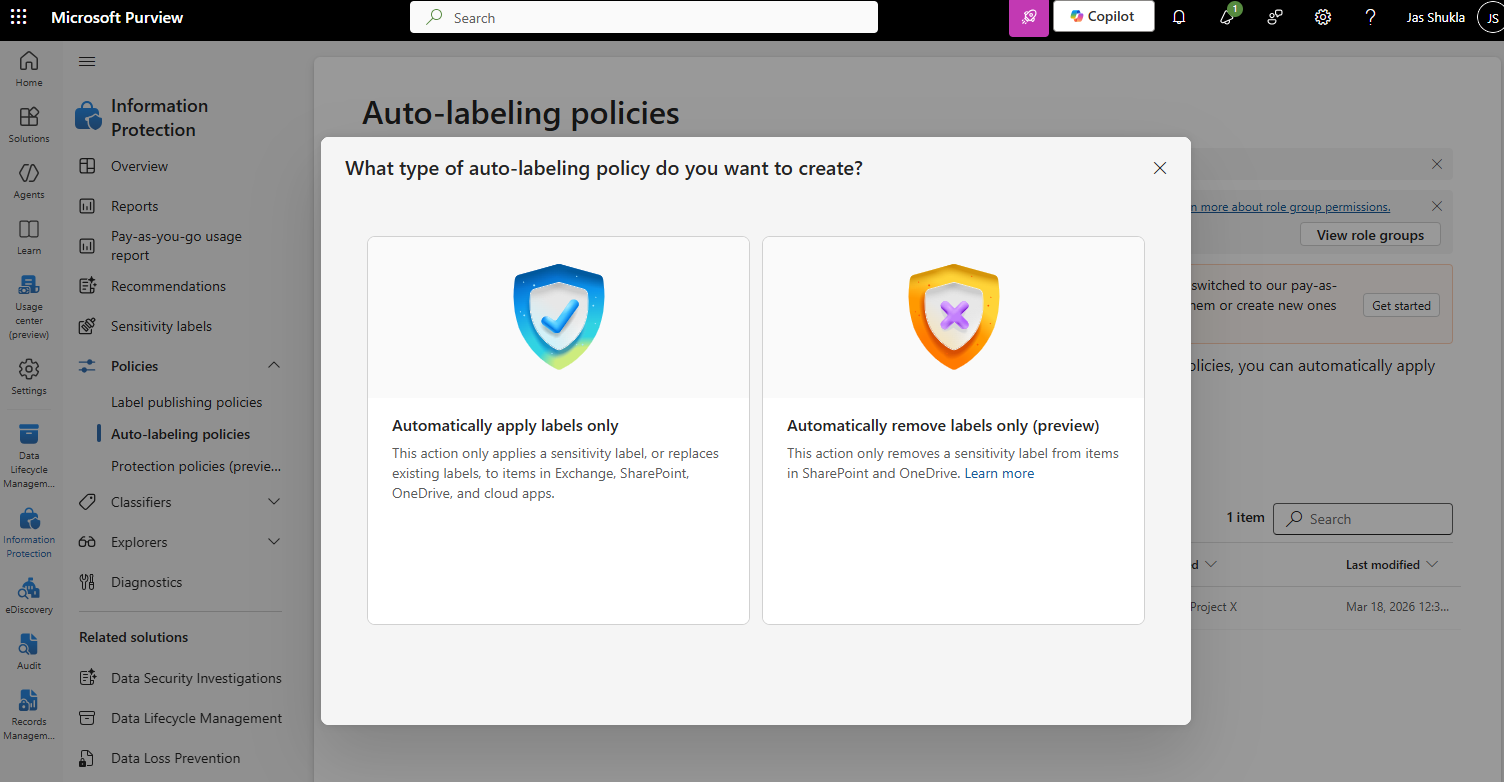The height and width of the screenshot is (782, 1504).
Task: Close the auto-labeling policy type dialog
Action: (x=1160, y=168)
